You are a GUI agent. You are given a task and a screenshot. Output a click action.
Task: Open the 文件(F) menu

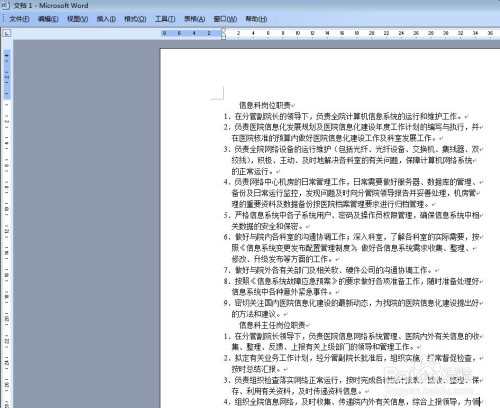(19, 19)
